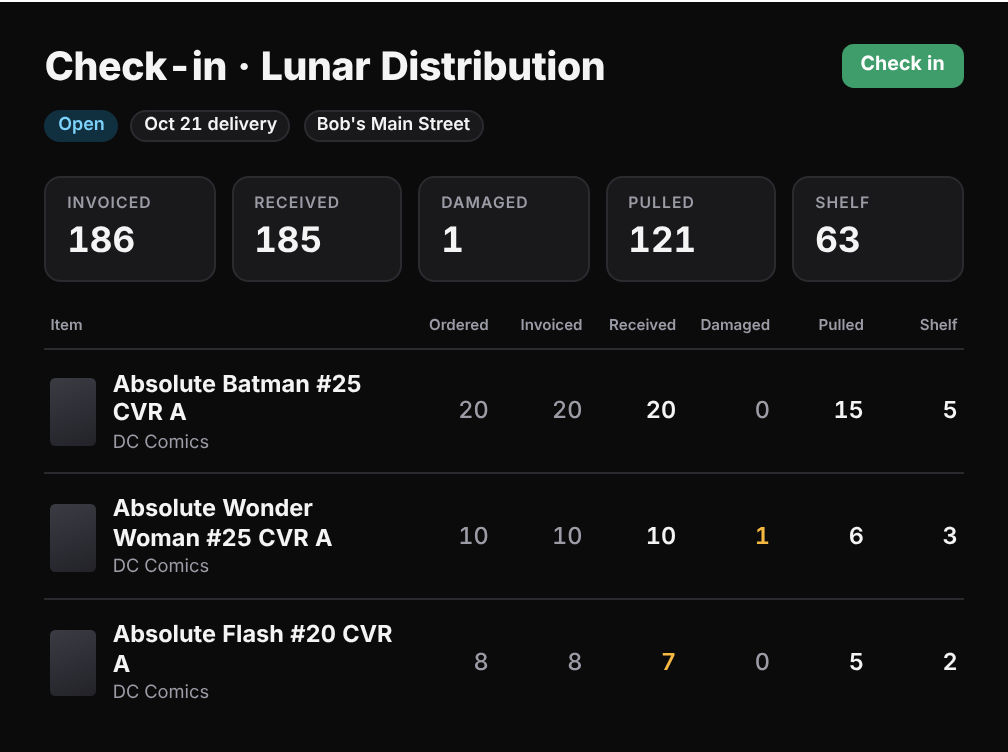Click DC Comics under Absolute Wonder Woman #25
Viewport: 1008px width, 752px height.
[161, 566]
